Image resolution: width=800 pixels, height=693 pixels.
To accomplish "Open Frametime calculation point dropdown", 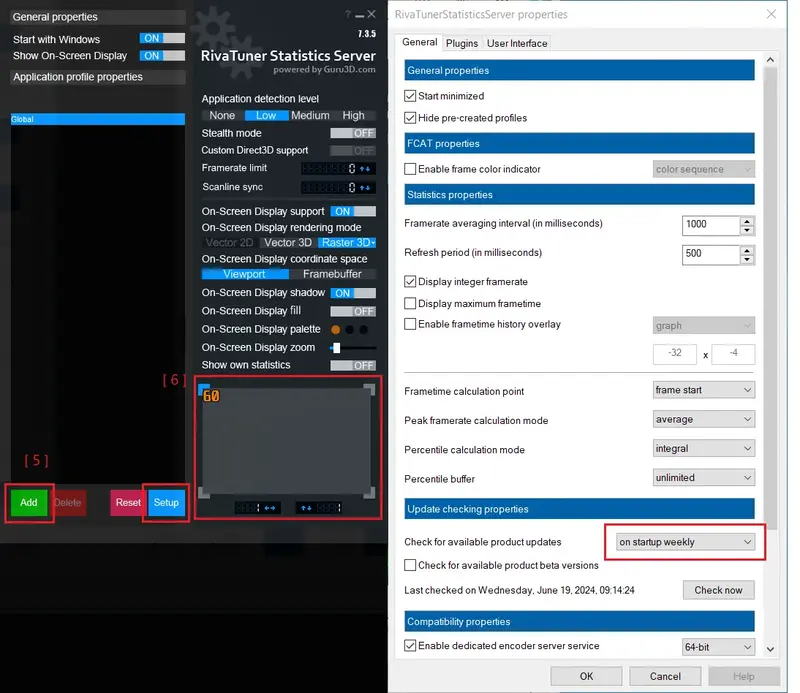I will pos(704,390).
